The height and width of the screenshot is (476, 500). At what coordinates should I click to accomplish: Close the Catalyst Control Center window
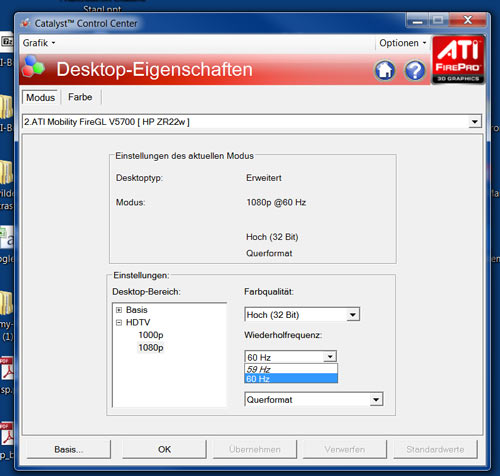468,20
